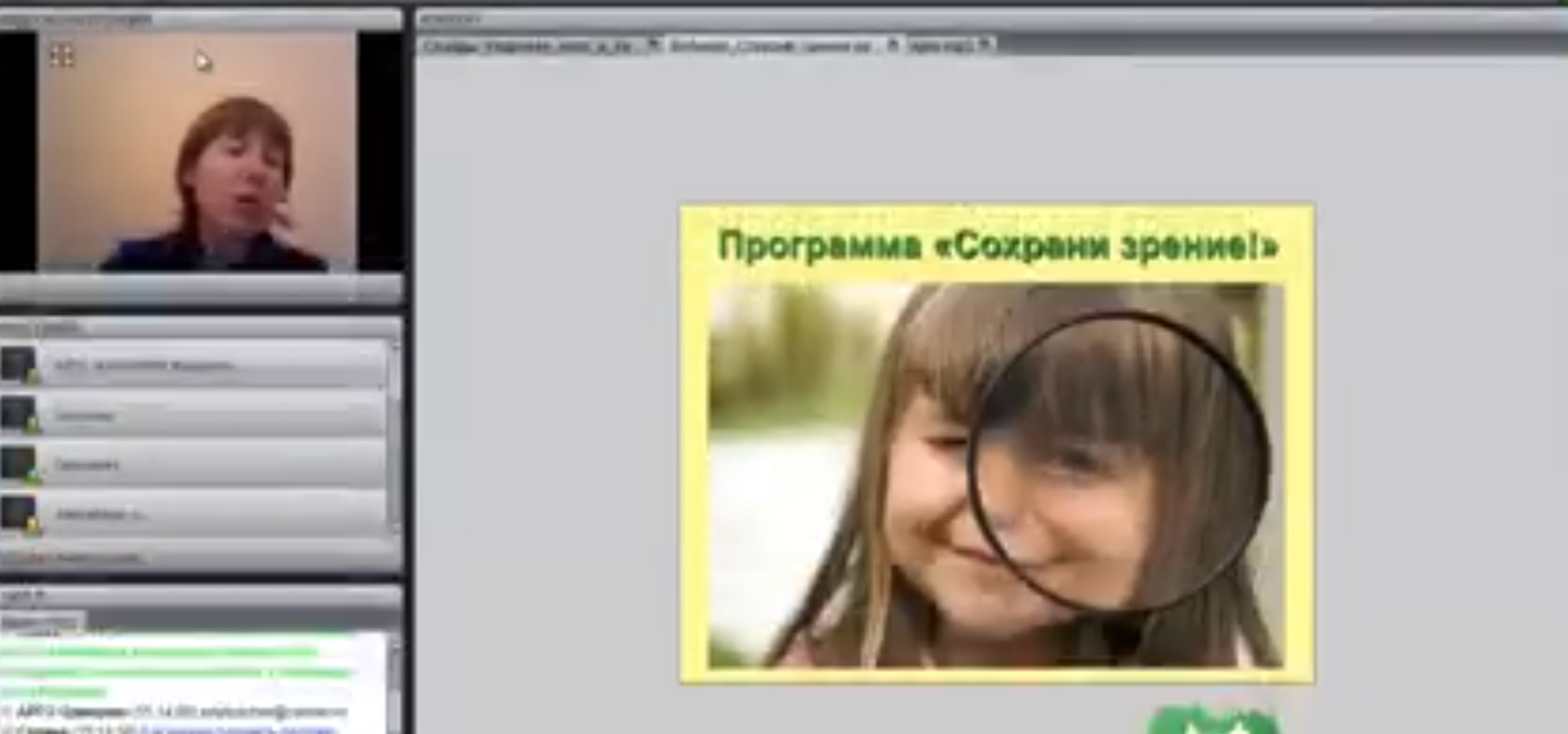This screenshot has width=1568, height=734.
Task: Switch to the short rightmost document tab
Action: 941,46
